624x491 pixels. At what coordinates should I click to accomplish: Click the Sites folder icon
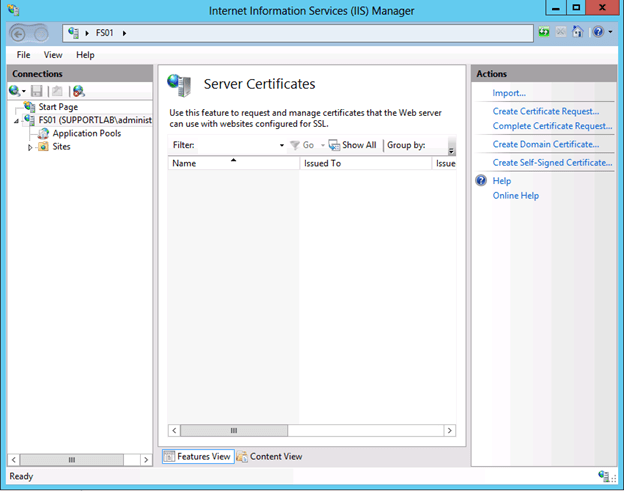coord(43,146)
